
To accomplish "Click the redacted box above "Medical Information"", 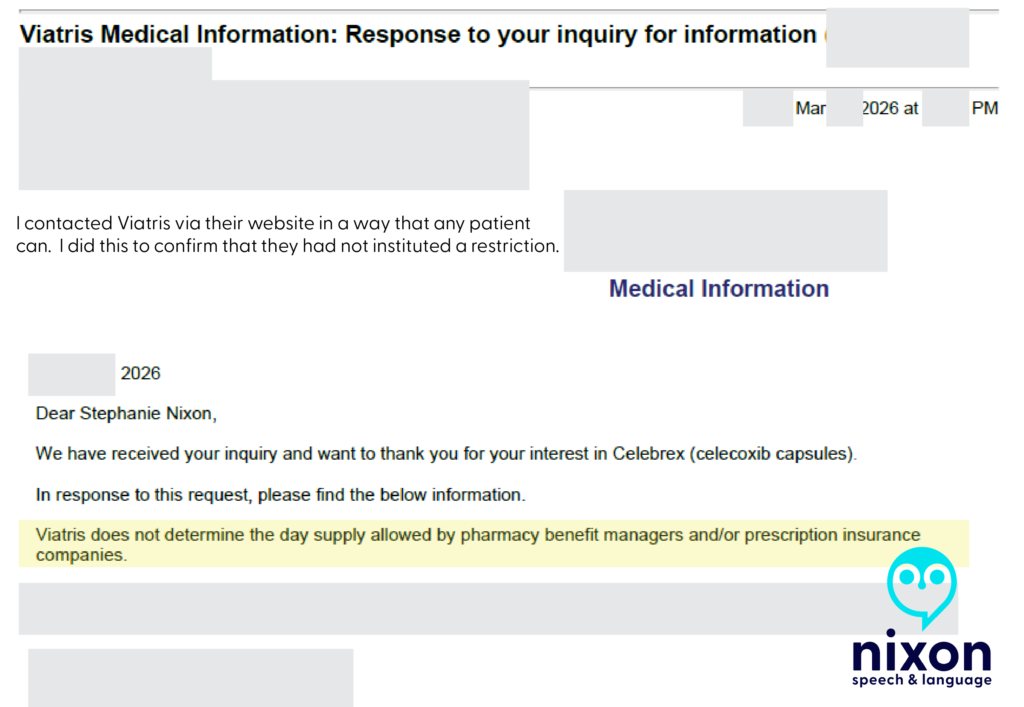I will (x=725, y=230).
